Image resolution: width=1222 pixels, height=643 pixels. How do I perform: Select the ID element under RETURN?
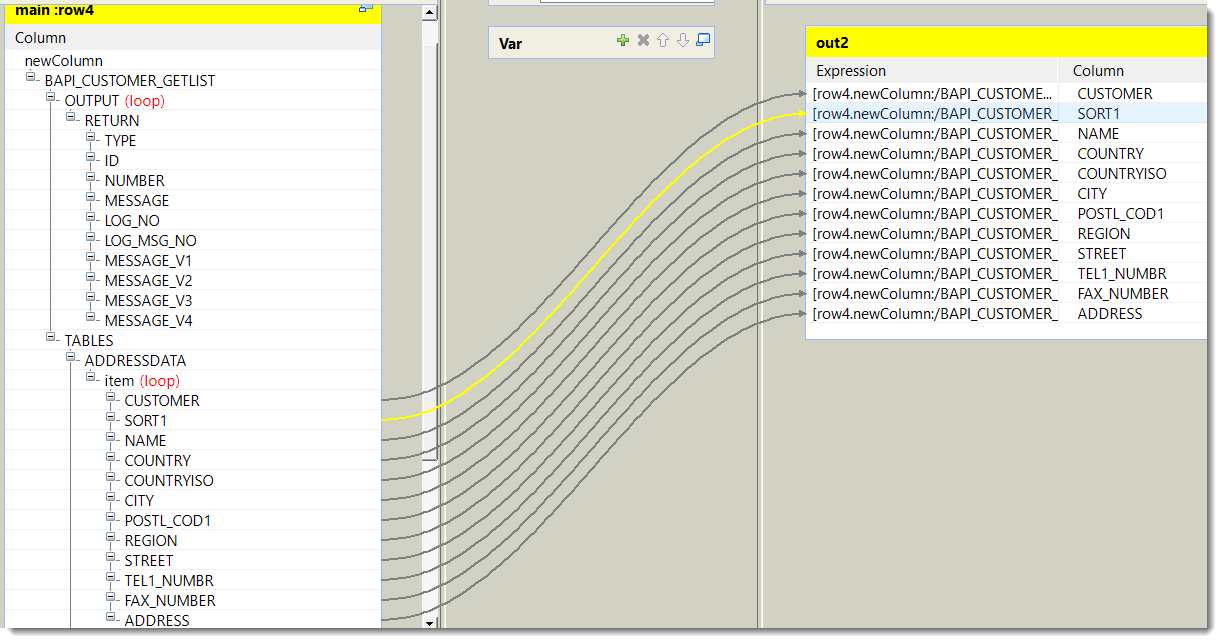pos(111,160)
